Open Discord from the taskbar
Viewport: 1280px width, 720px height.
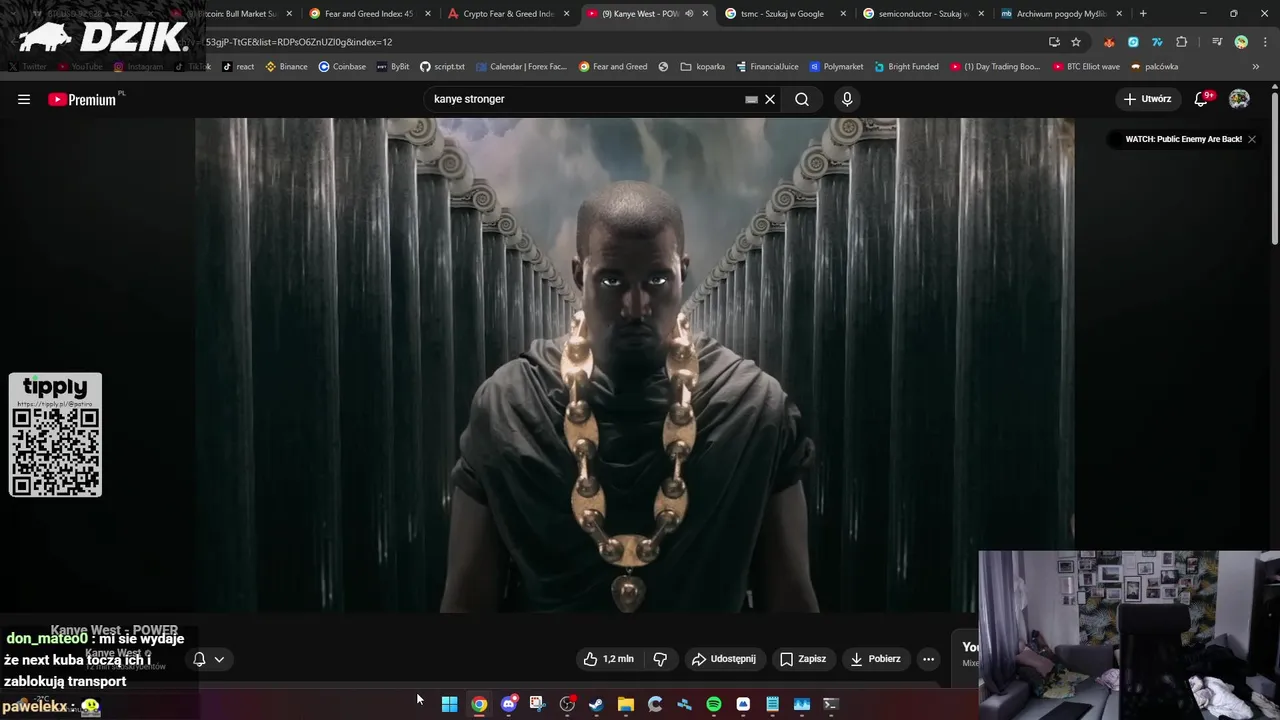pyautogui.click(x=508, y=704)
